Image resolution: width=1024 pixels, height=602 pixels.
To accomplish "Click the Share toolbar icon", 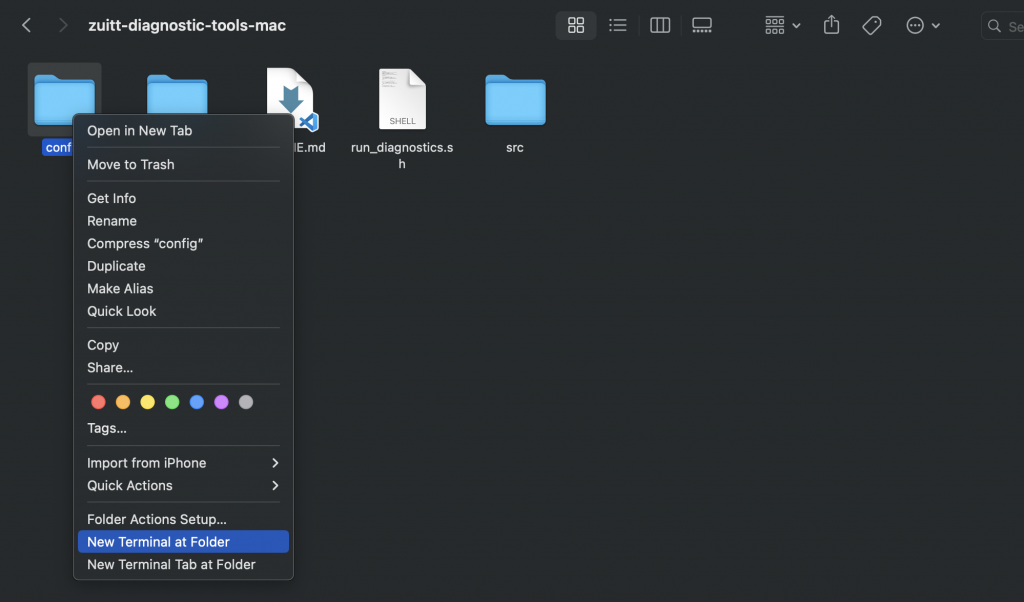I will 831,26.
